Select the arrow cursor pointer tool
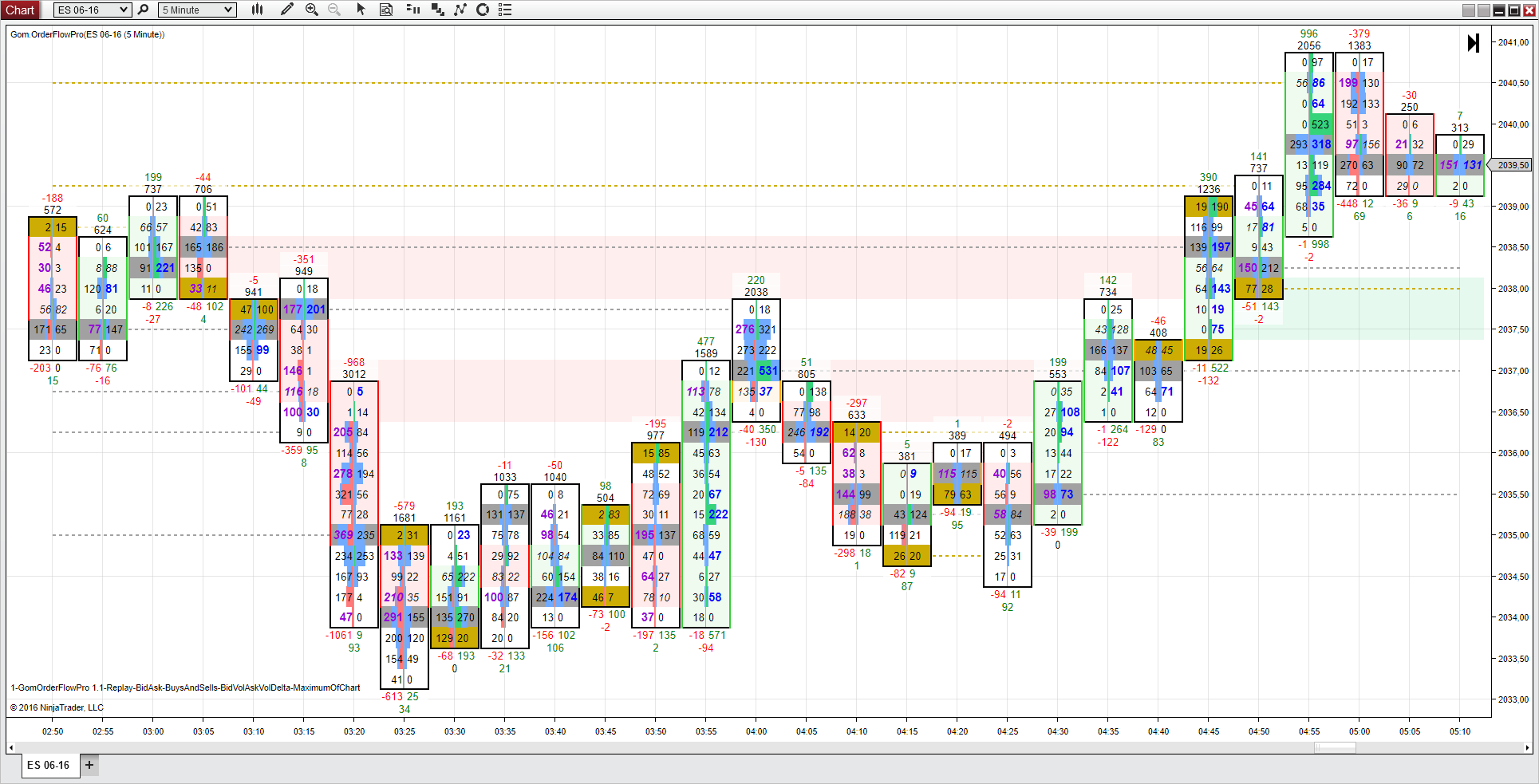1539x784 pixels. (361, 10)
